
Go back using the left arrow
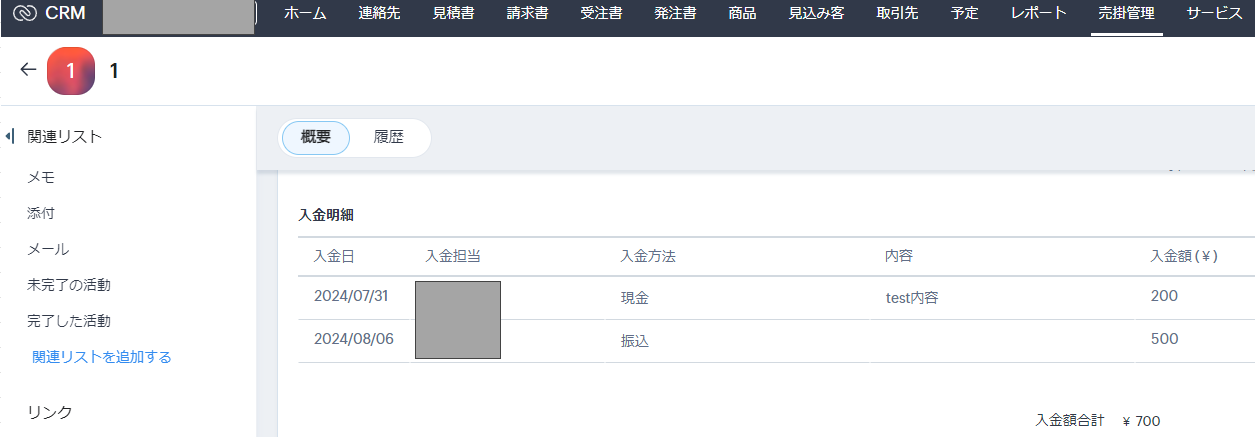click(x=28, y=69)
